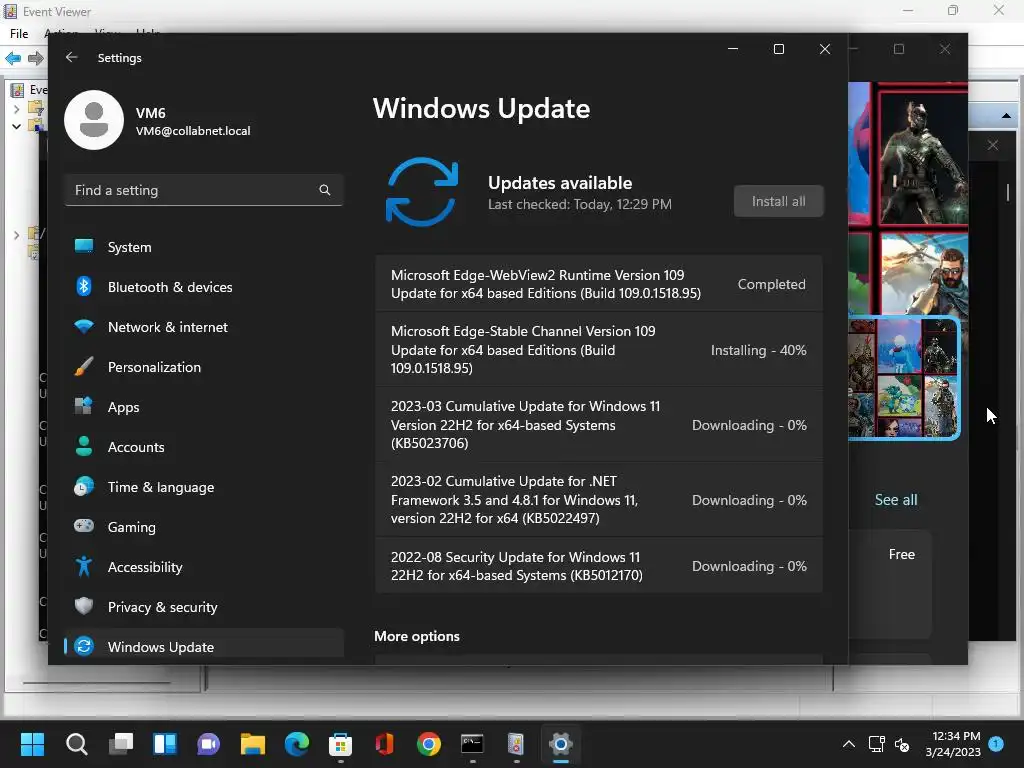Click Event Viewer forward arrow toolbar button

click(36, 59)
